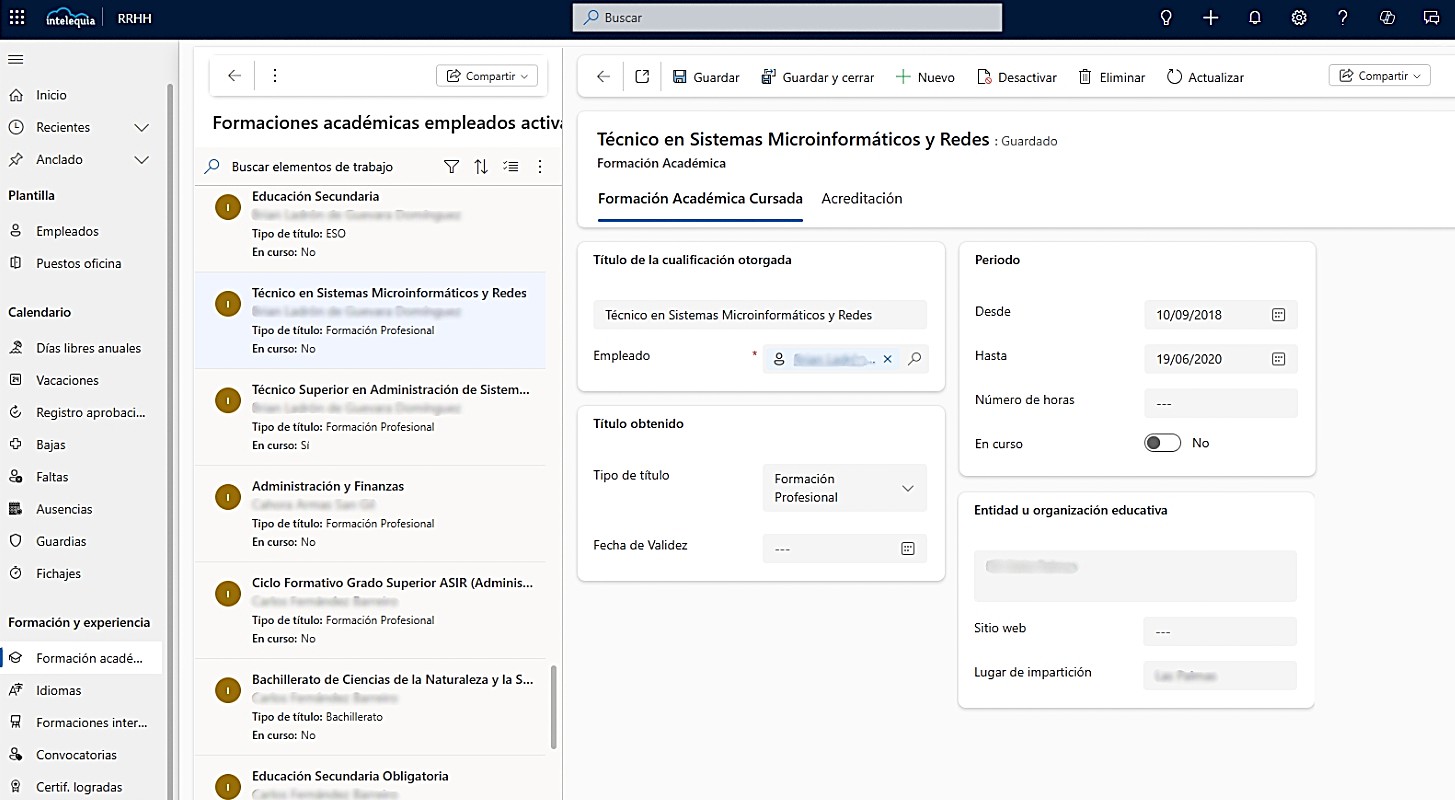Open the Tipo de título dropdown
The width and height of the screenshot is (1455, 800).
907,488
